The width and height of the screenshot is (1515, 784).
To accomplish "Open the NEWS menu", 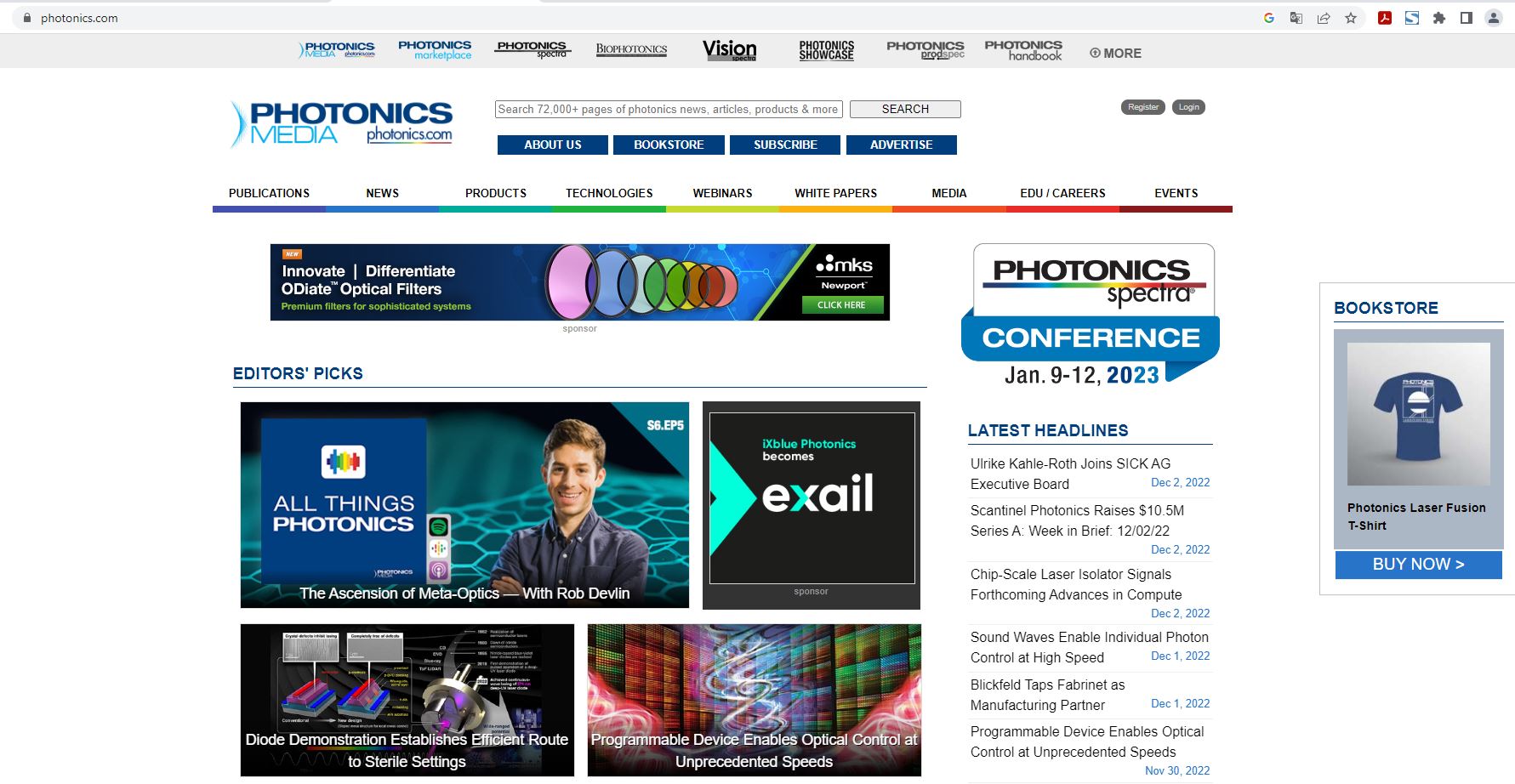I will tap(382, 193).
